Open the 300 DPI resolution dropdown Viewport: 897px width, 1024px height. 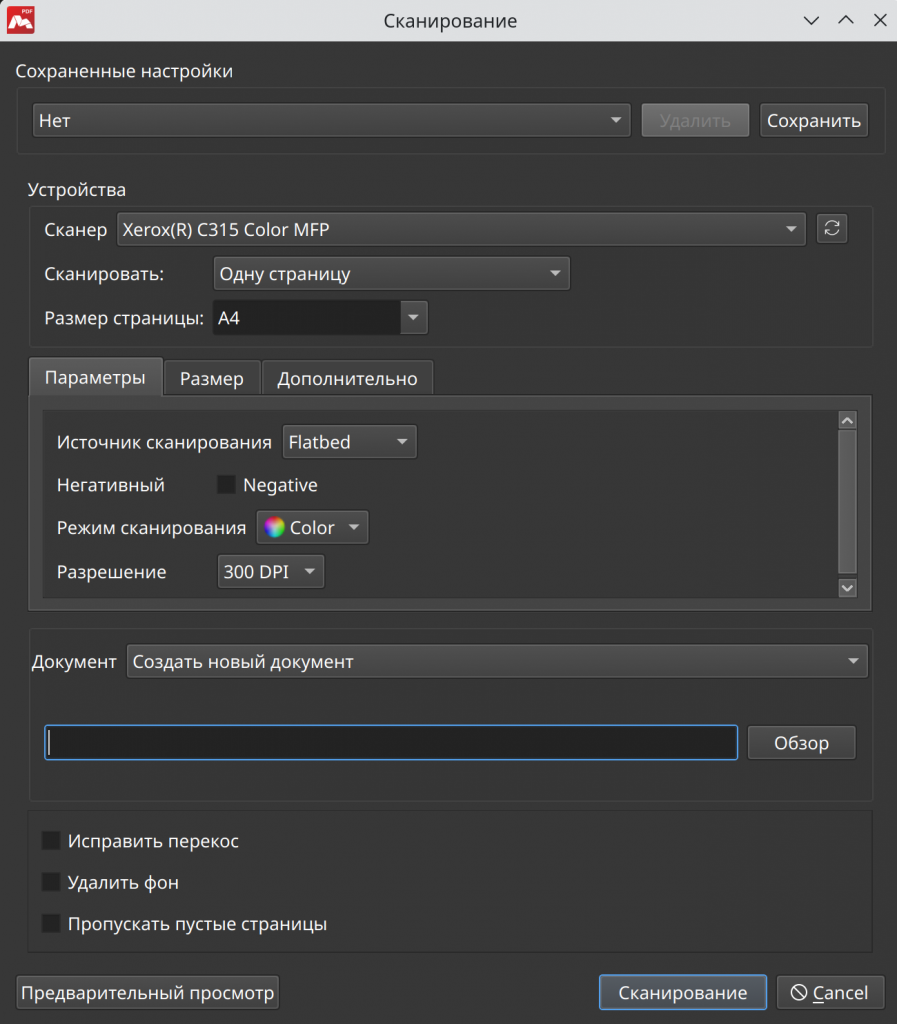pyautogui.click(x=271, y=572)
